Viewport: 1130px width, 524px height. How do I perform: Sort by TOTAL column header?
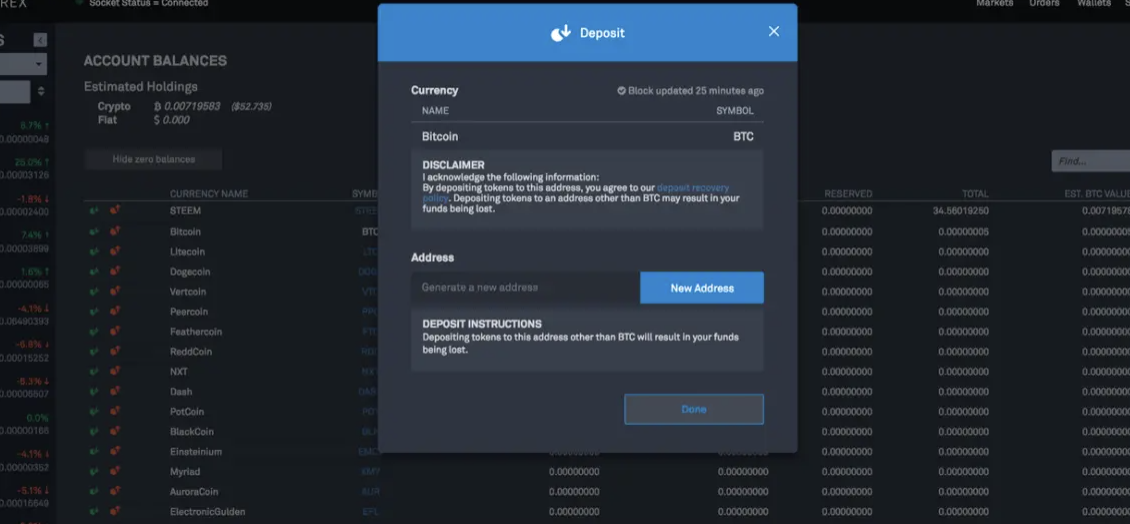tap(974, 194)
